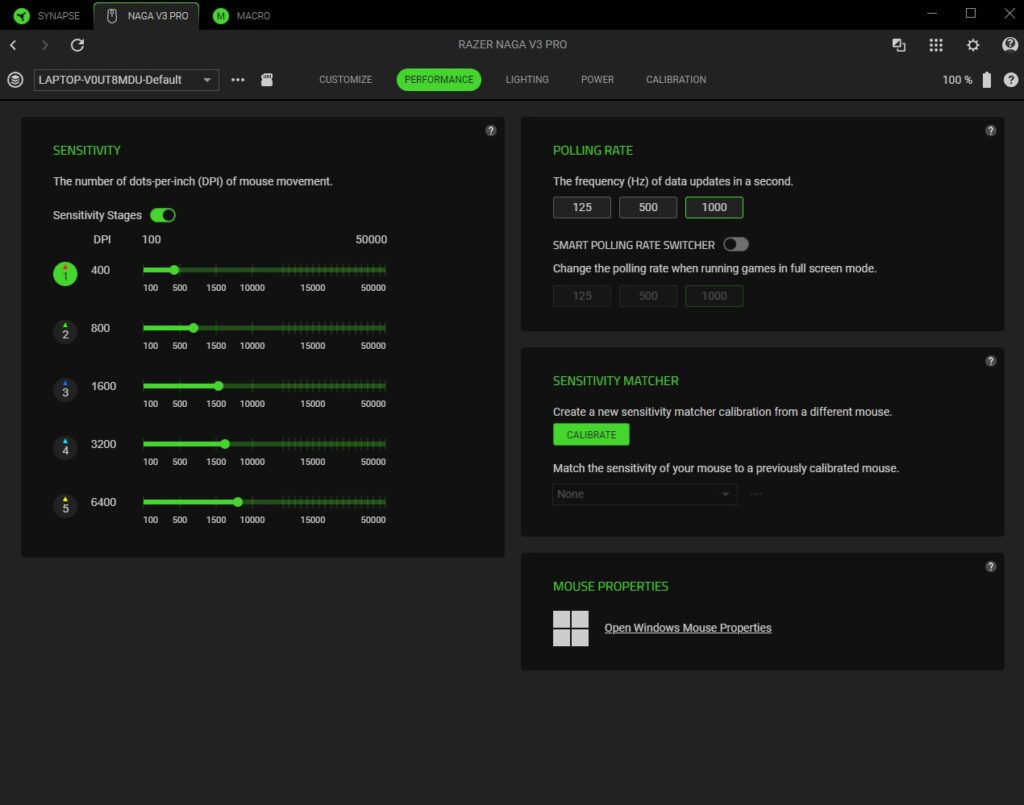Enable the Smart Polling Rate Switcher

[x=735, y=244]
